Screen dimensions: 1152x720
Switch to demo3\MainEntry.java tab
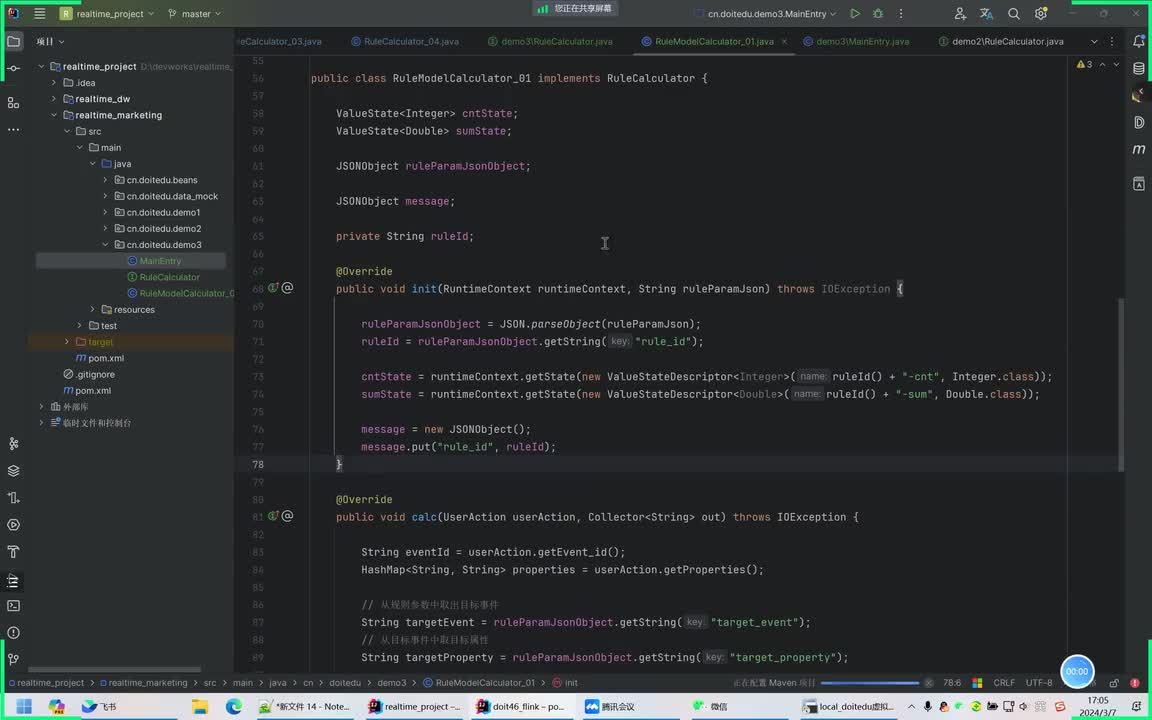862,42
